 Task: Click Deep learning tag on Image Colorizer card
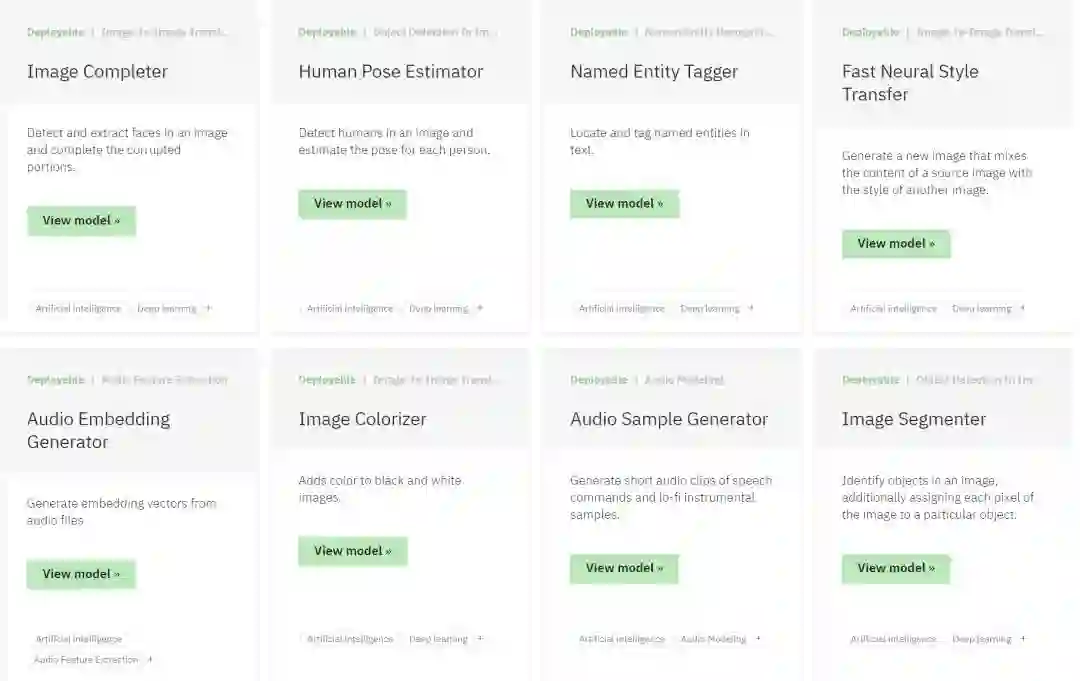[x=438, y=639]
